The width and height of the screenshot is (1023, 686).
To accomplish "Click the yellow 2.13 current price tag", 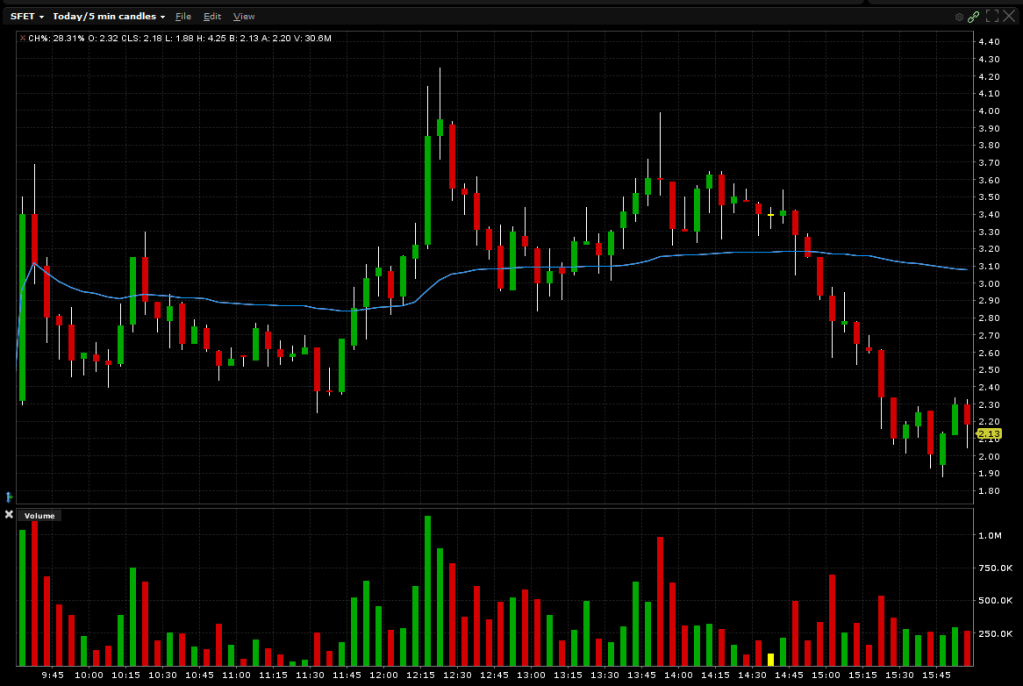I will [x=987, y=433].
